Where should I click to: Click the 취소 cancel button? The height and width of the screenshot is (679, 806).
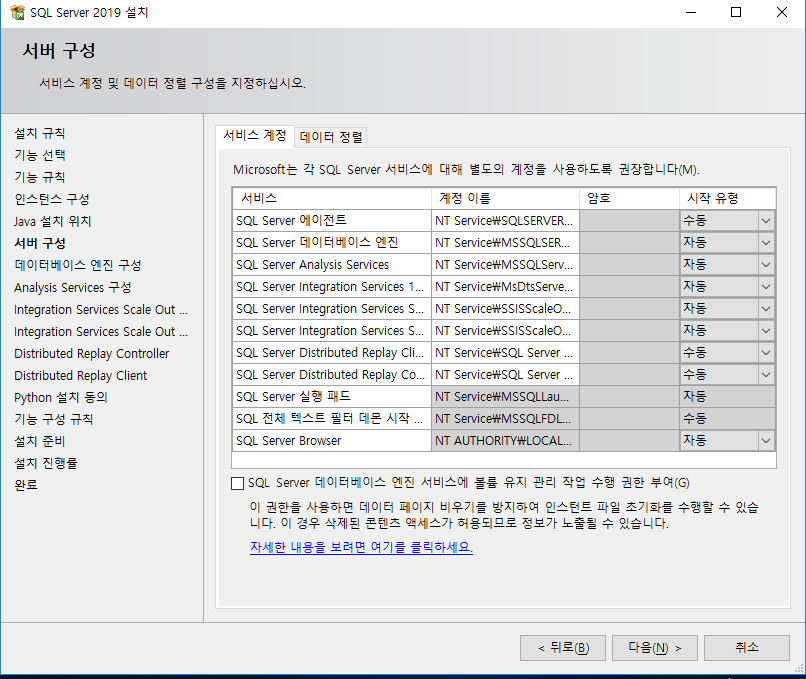click(x=747, y=648)
